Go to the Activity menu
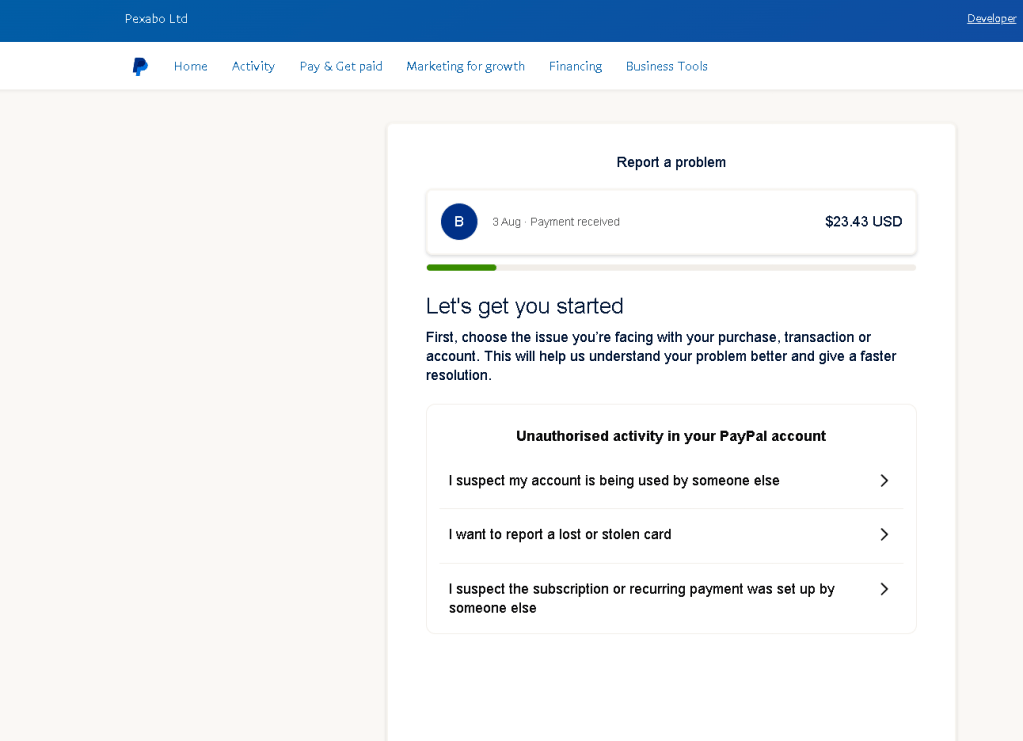Image resolution: width=1023 pixels, height=741 pixels. pyautogui.click(x=253, y=67)
